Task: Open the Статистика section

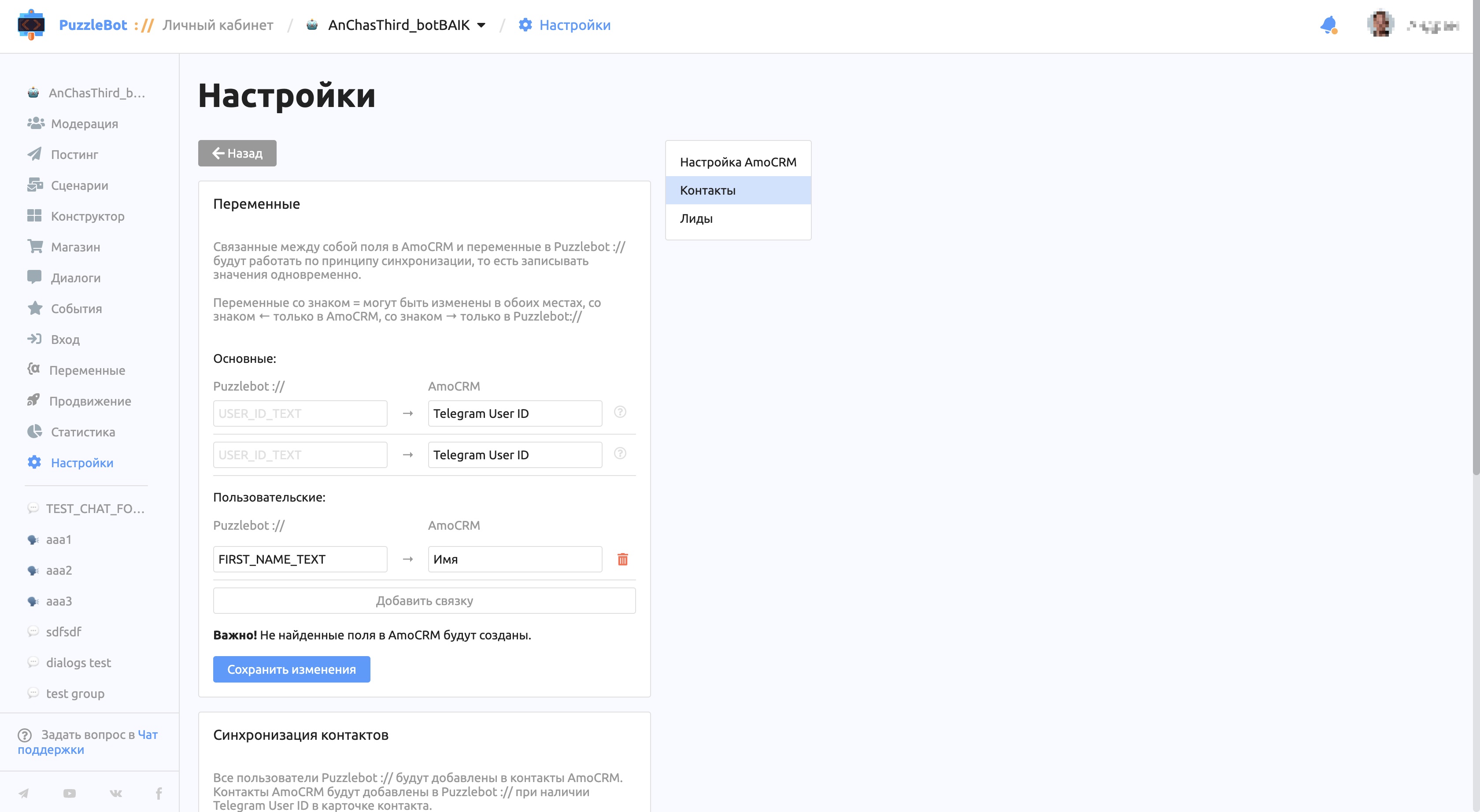Action: [83, 432]
